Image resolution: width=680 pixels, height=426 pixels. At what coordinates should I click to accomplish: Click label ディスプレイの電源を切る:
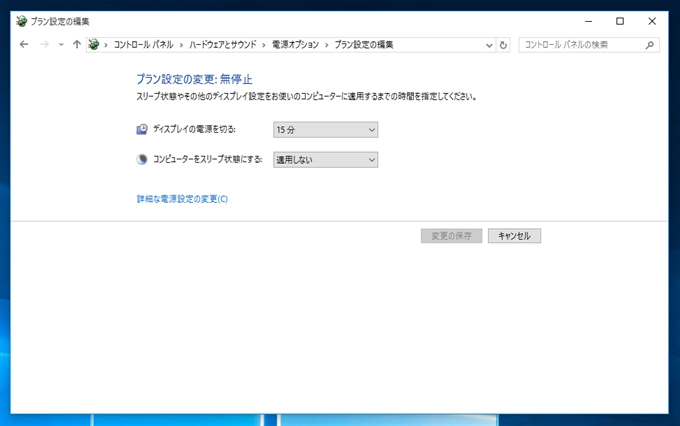pyautogui.click(x=194, y=129)
